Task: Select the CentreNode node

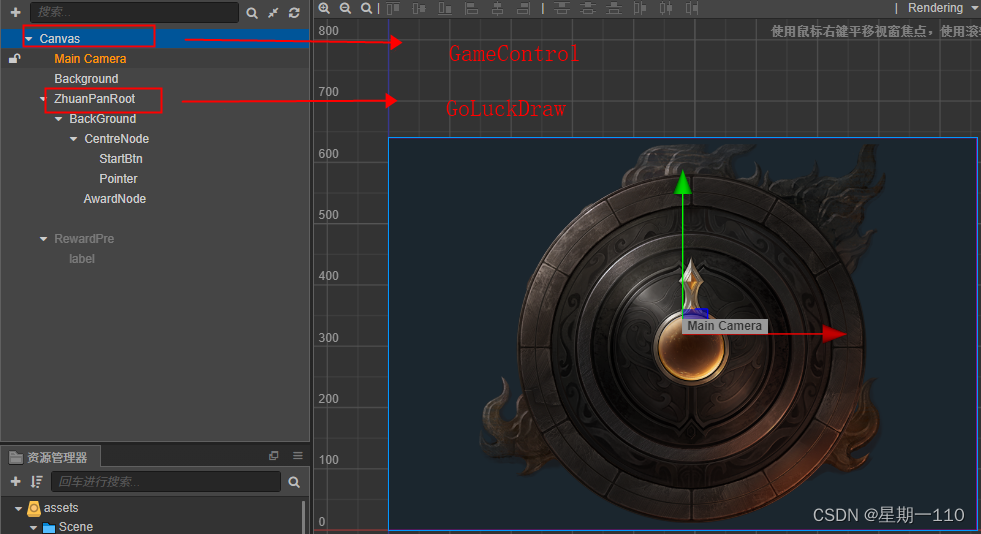Action: [117, 139]
